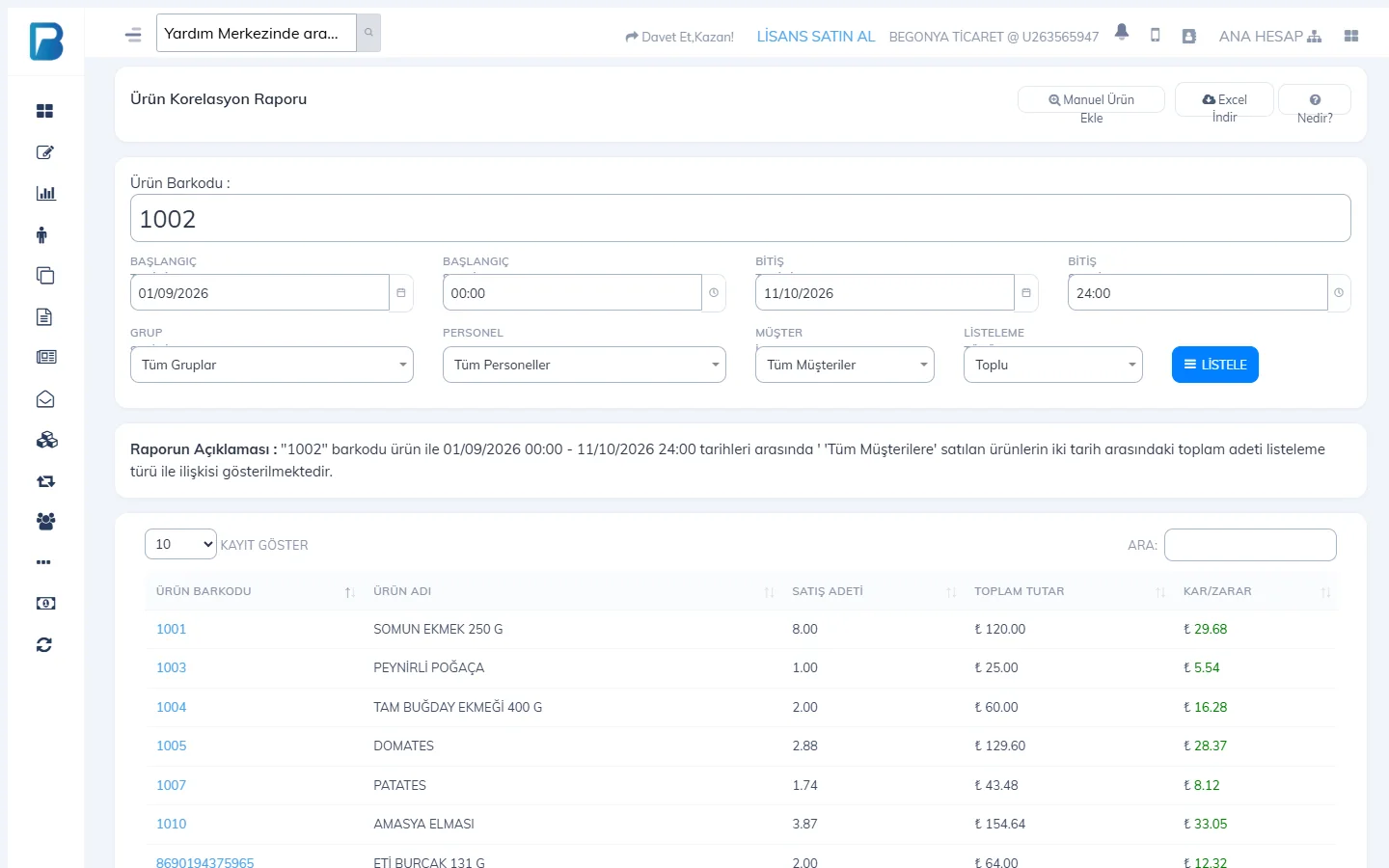The height and width of the screenshot is (868, 1389).
Task: Click the help center search magnifier button
Action: [368, 33]
